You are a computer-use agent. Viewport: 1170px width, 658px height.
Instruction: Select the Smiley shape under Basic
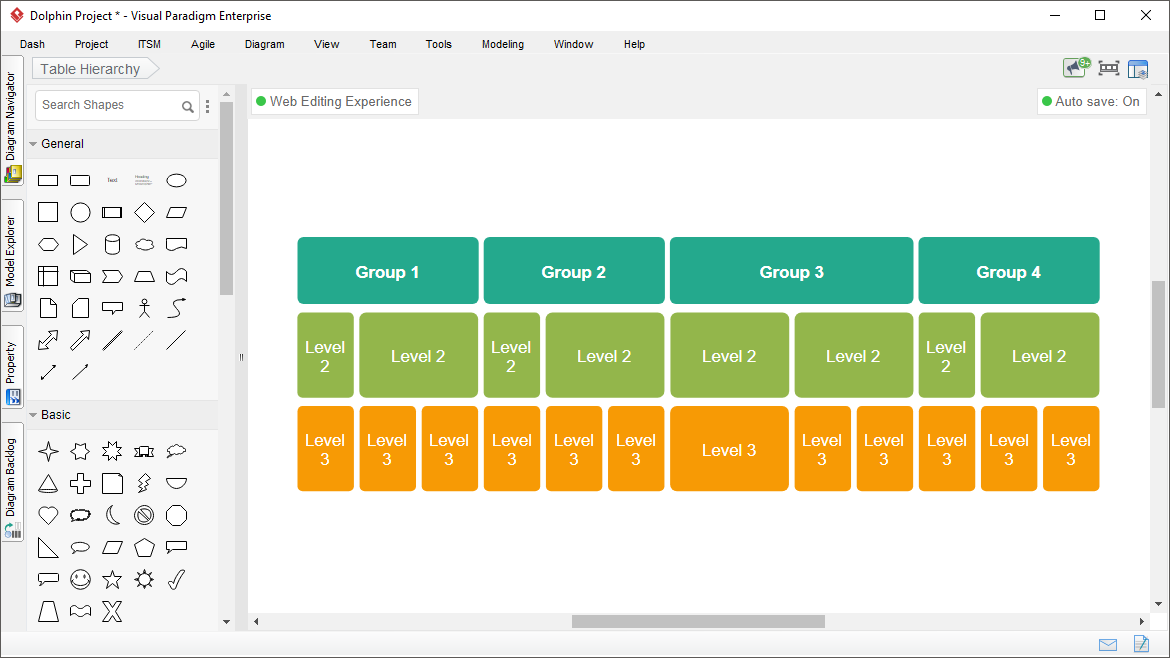point(80,579)
